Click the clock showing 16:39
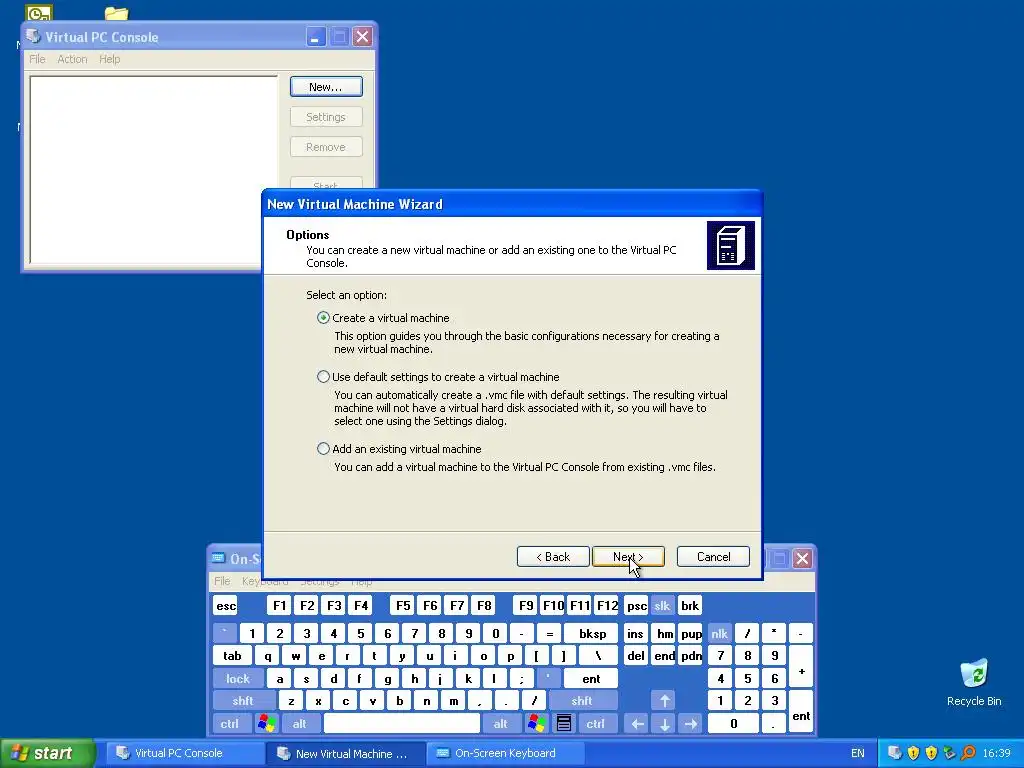This screenshot has width=1024, height=768. [x=997, y=754]
